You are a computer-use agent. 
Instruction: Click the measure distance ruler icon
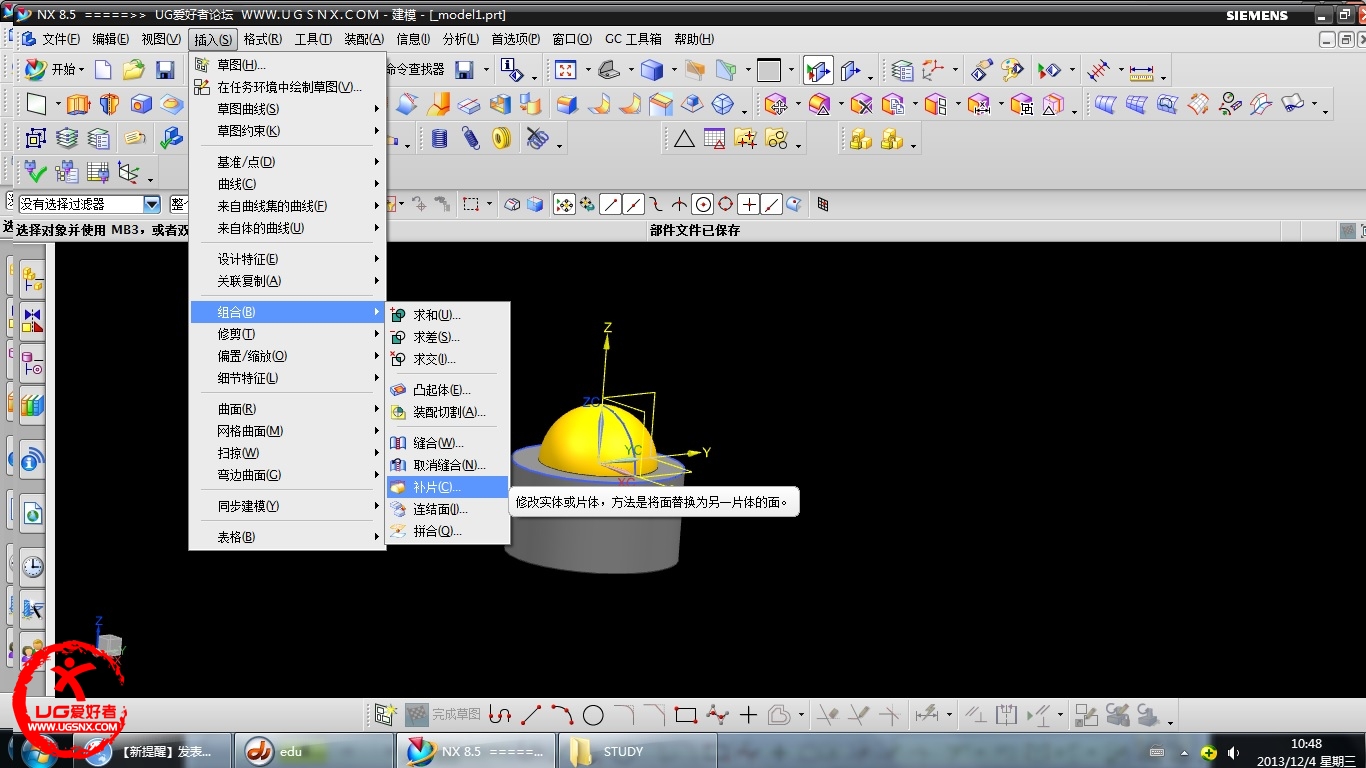(1141, 71)
